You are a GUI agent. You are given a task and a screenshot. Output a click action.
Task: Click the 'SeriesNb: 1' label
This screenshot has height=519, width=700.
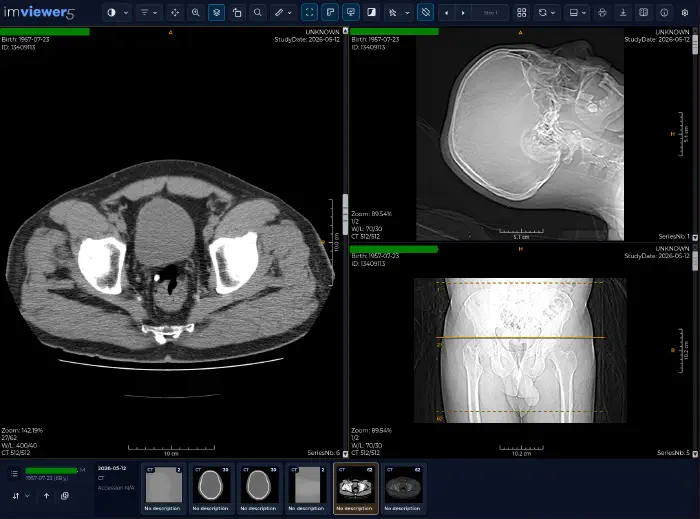click(674, 237)
